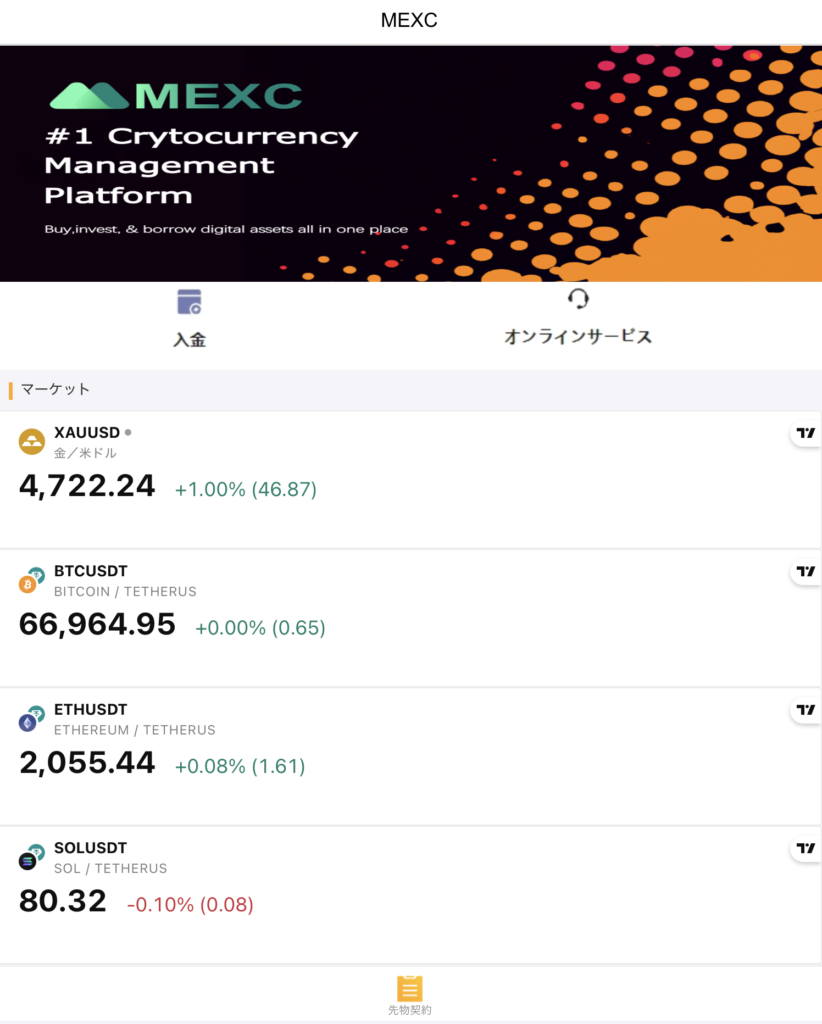Click the MEXC promotional banner image

tap(411, 164)
